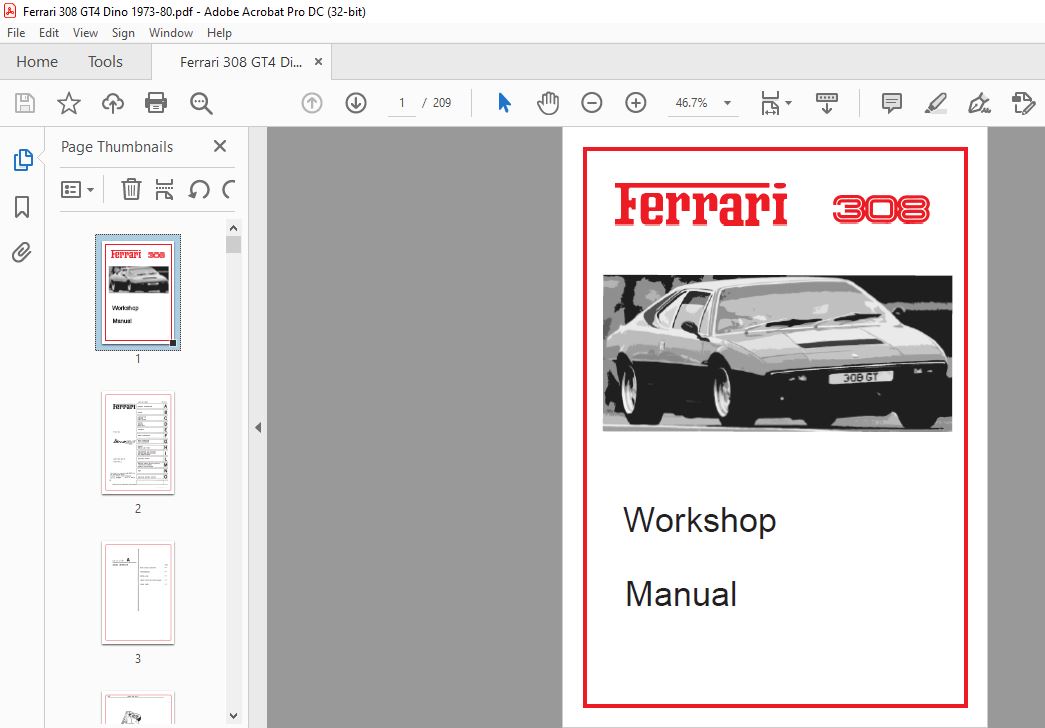Close the Page Thumbnails panel

coord(220,146)
